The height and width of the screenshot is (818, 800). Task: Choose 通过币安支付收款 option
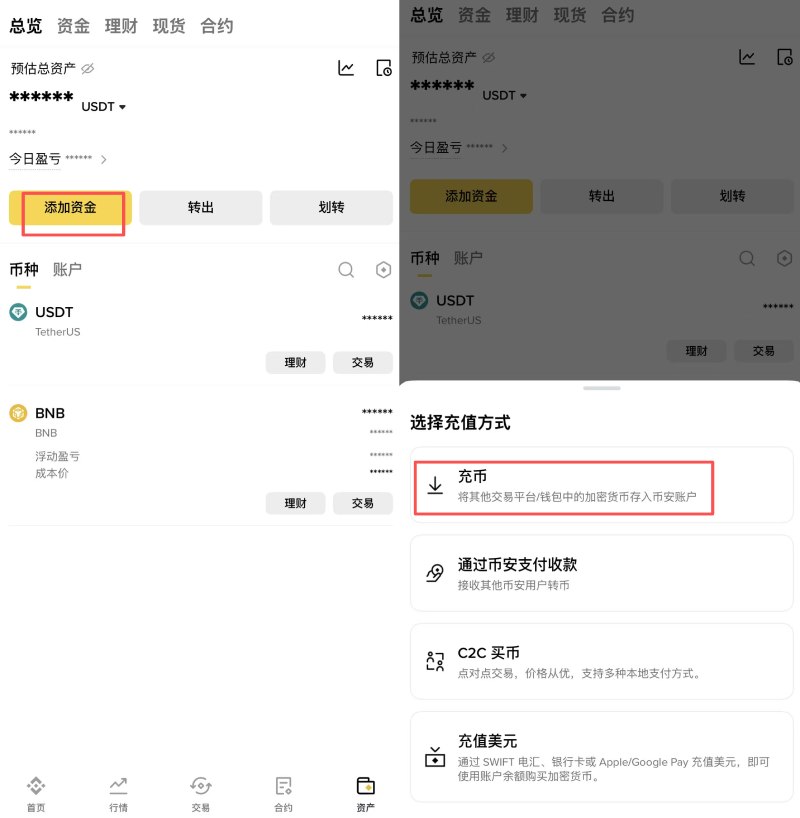click(x=602, y=573)
